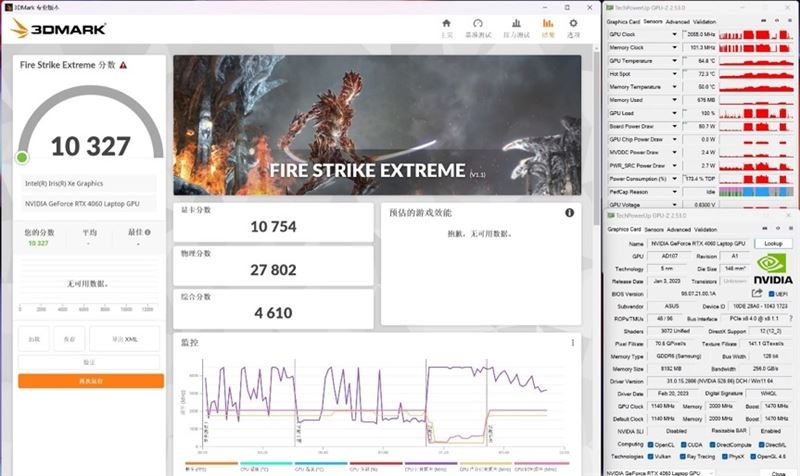Screen dimensions: 800x476
Task: Toggle the OpenCL checkbox
Action: click(651, 445)
